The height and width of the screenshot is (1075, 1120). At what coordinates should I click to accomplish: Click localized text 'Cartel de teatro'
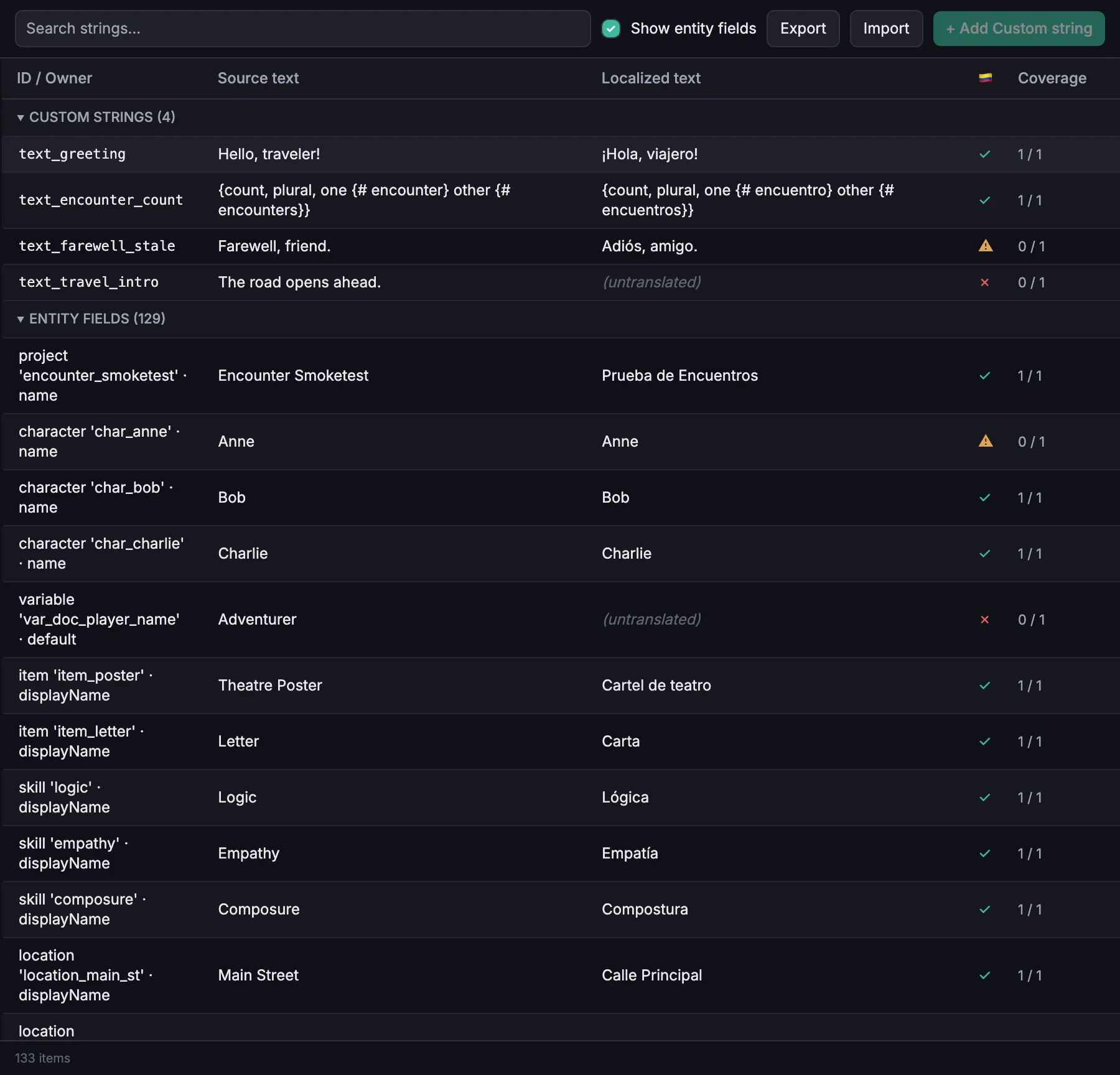pyautogui.click(x=656, y=686)
